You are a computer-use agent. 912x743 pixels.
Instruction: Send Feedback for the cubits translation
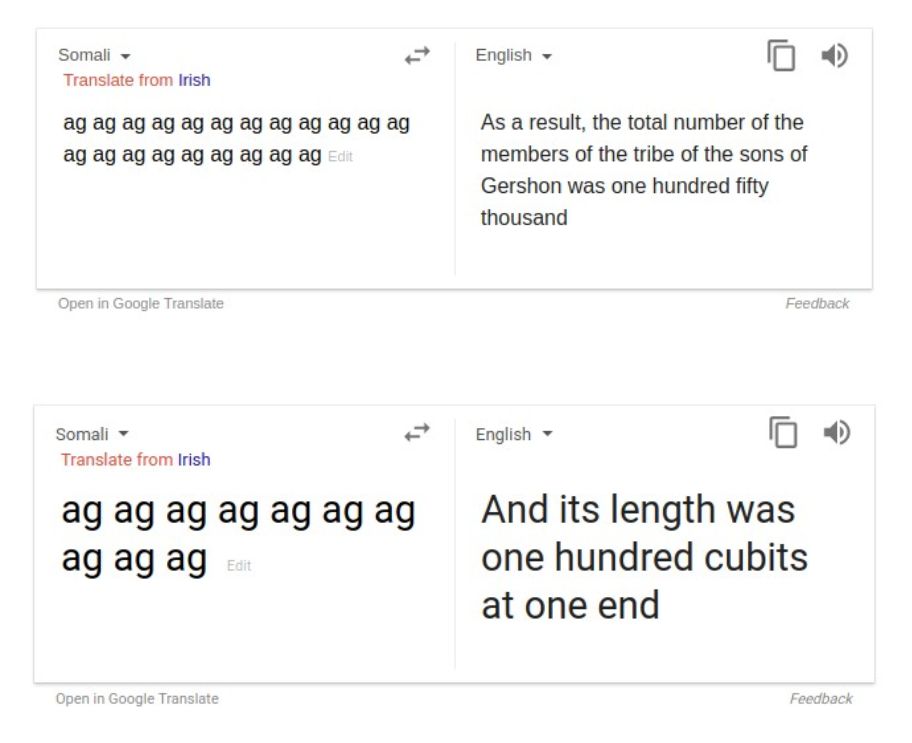820,699
